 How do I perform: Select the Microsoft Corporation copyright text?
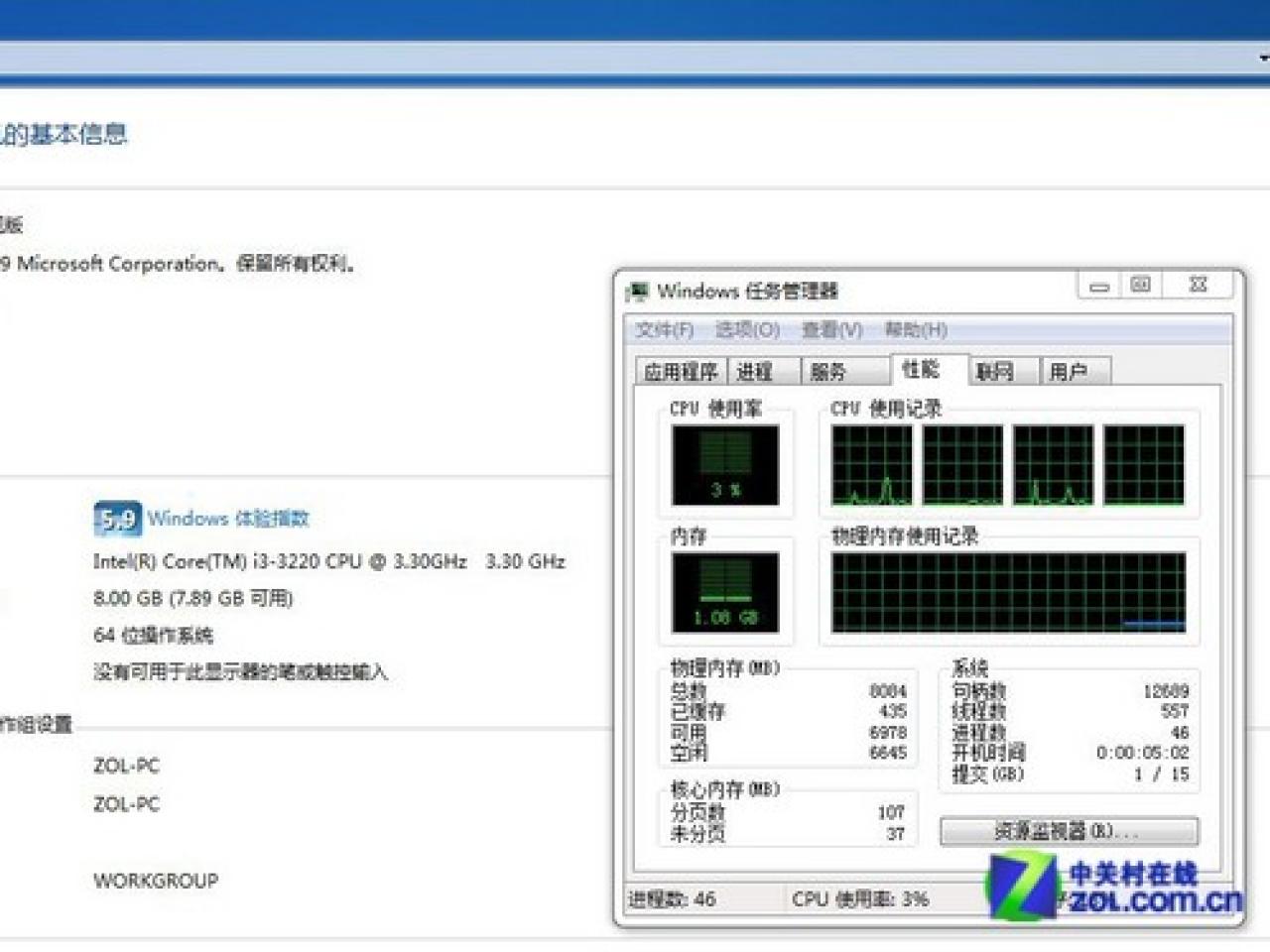(x=179, y=264)
